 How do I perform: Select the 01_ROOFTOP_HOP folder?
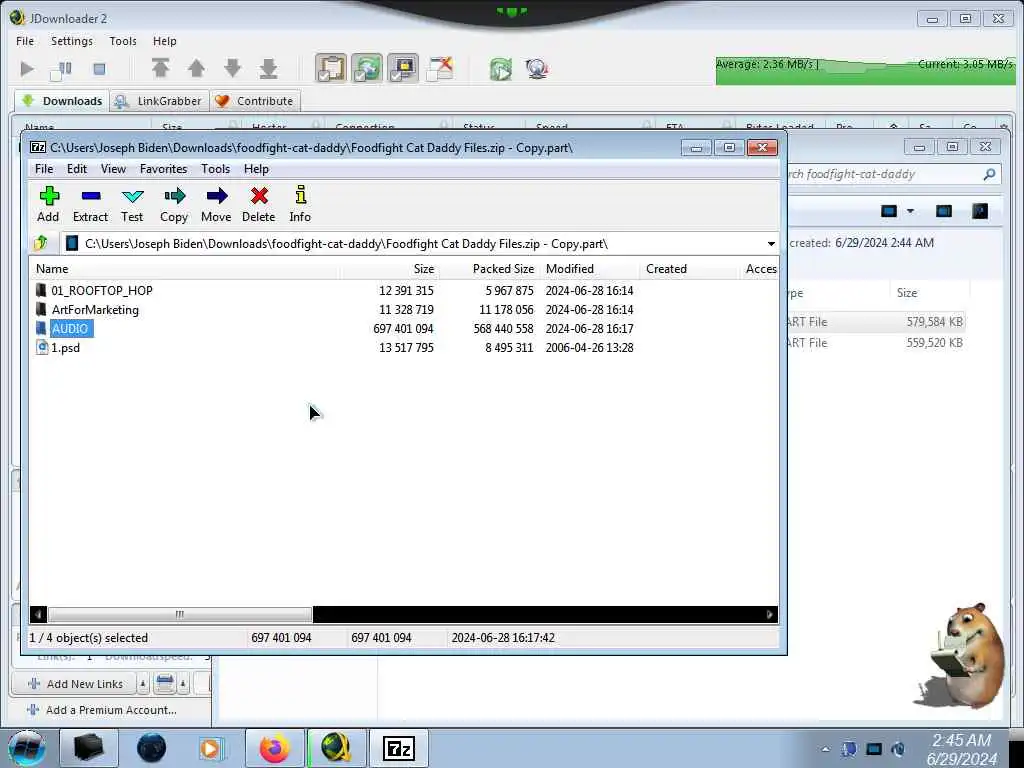click(x=102, y=291)
